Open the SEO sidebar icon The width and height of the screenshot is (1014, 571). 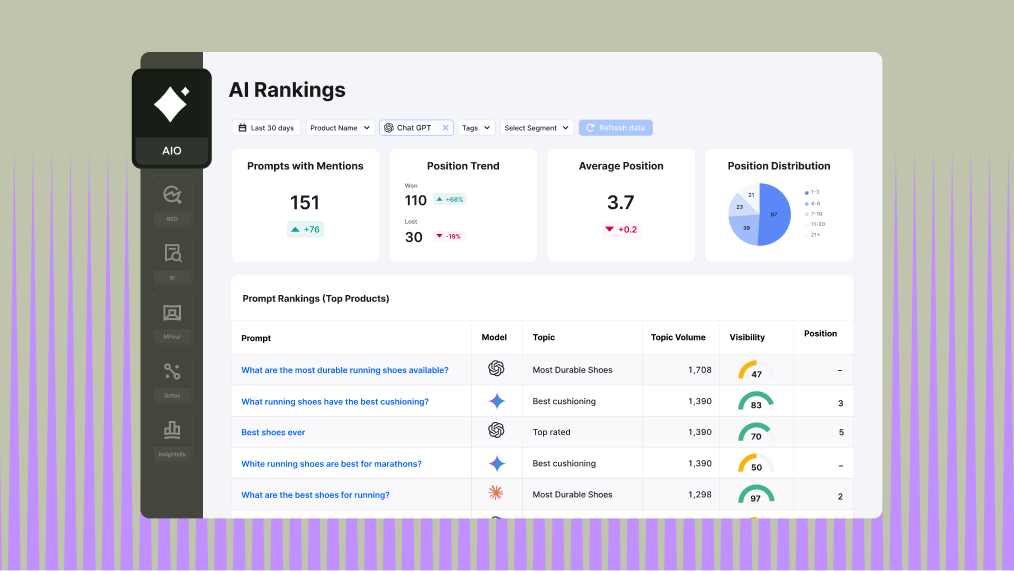171,195
